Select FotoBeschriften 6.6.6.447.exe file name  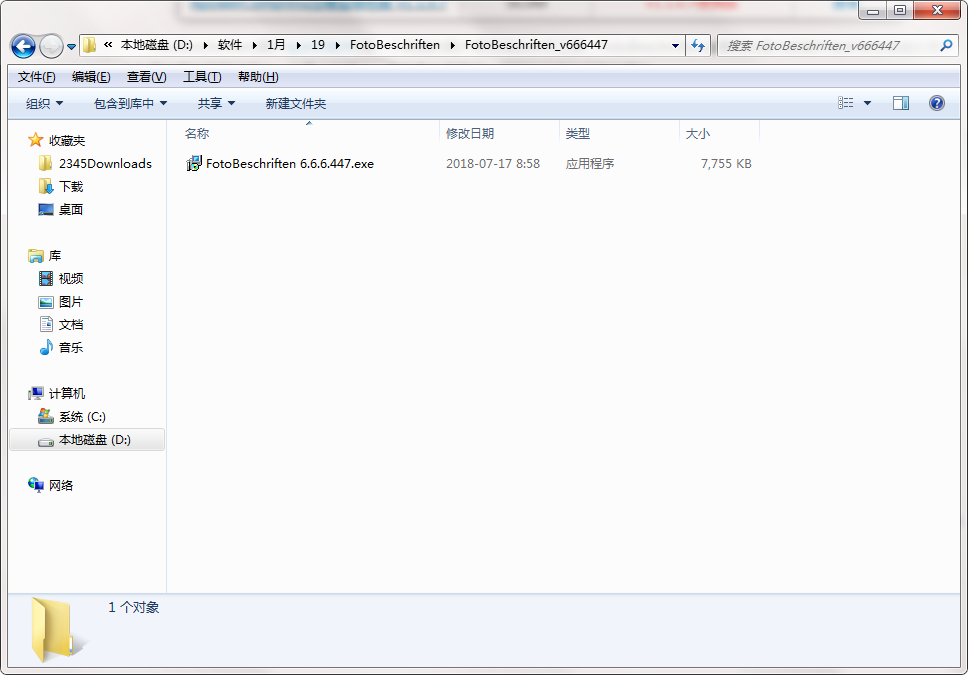[x=290, y=164]
